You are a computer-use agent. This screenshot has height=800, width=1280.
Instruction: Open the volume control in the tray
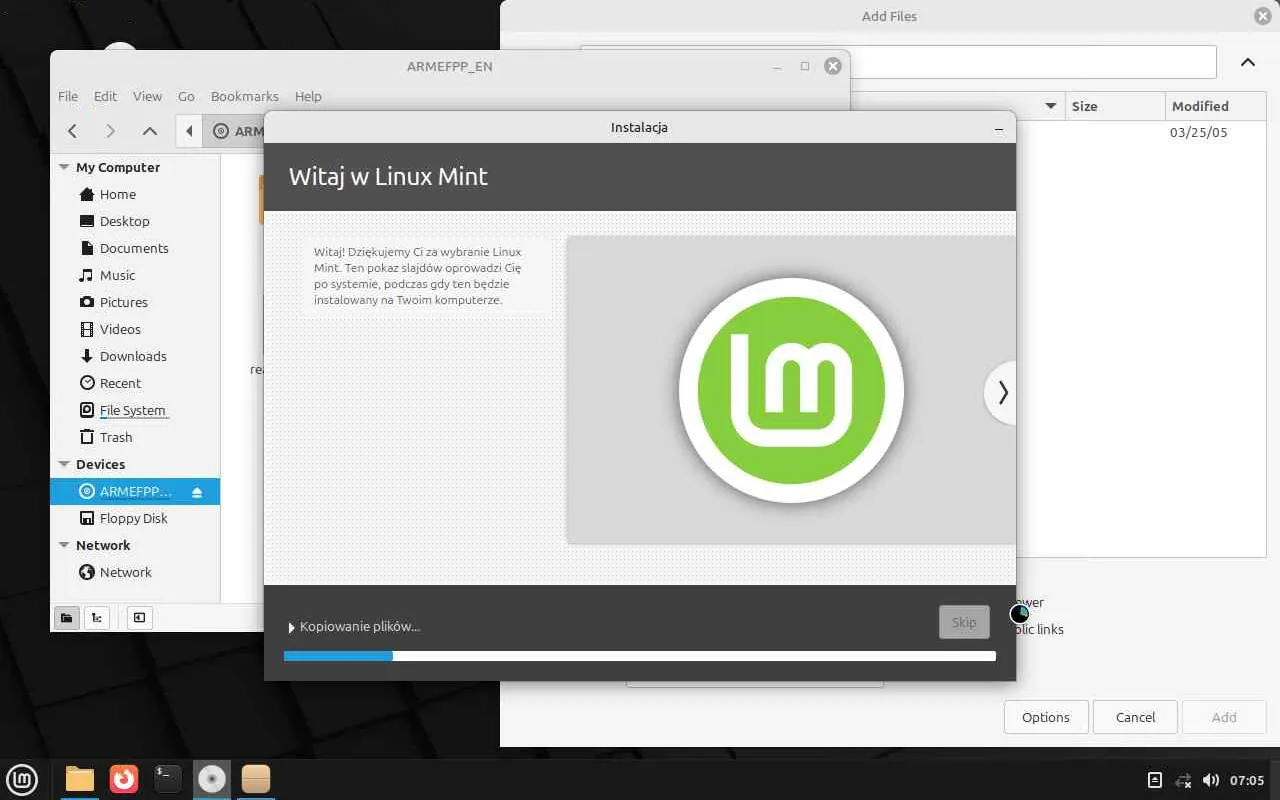[x=1211, y=780]
